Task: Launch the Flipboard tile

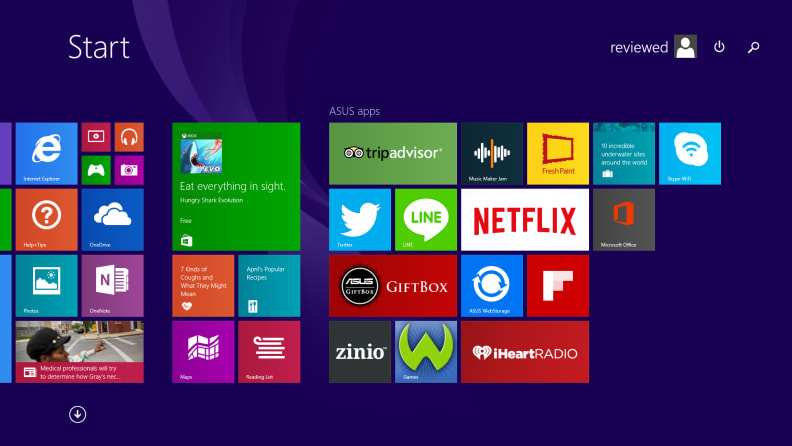Action: 558,286
